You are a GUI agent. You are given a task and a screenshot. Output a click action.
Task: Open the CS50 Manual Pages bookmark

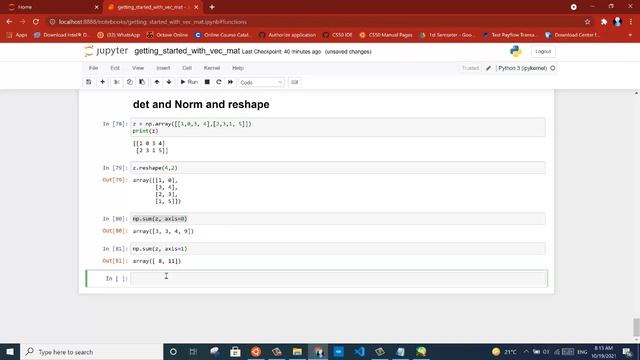tap(386, 35)
